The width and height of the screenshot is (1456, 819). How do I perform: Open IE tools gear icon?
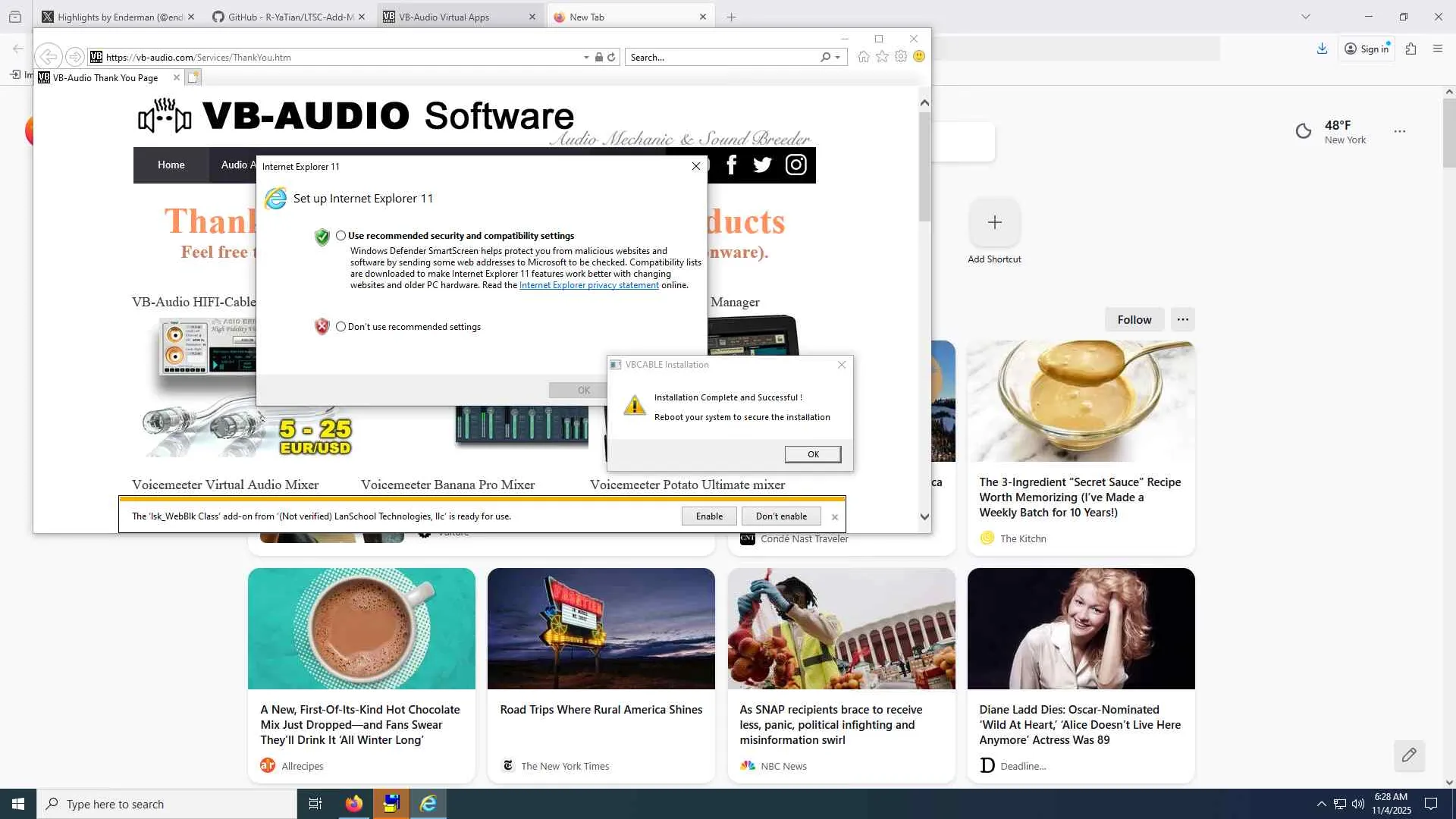click(x=901, y=57)
